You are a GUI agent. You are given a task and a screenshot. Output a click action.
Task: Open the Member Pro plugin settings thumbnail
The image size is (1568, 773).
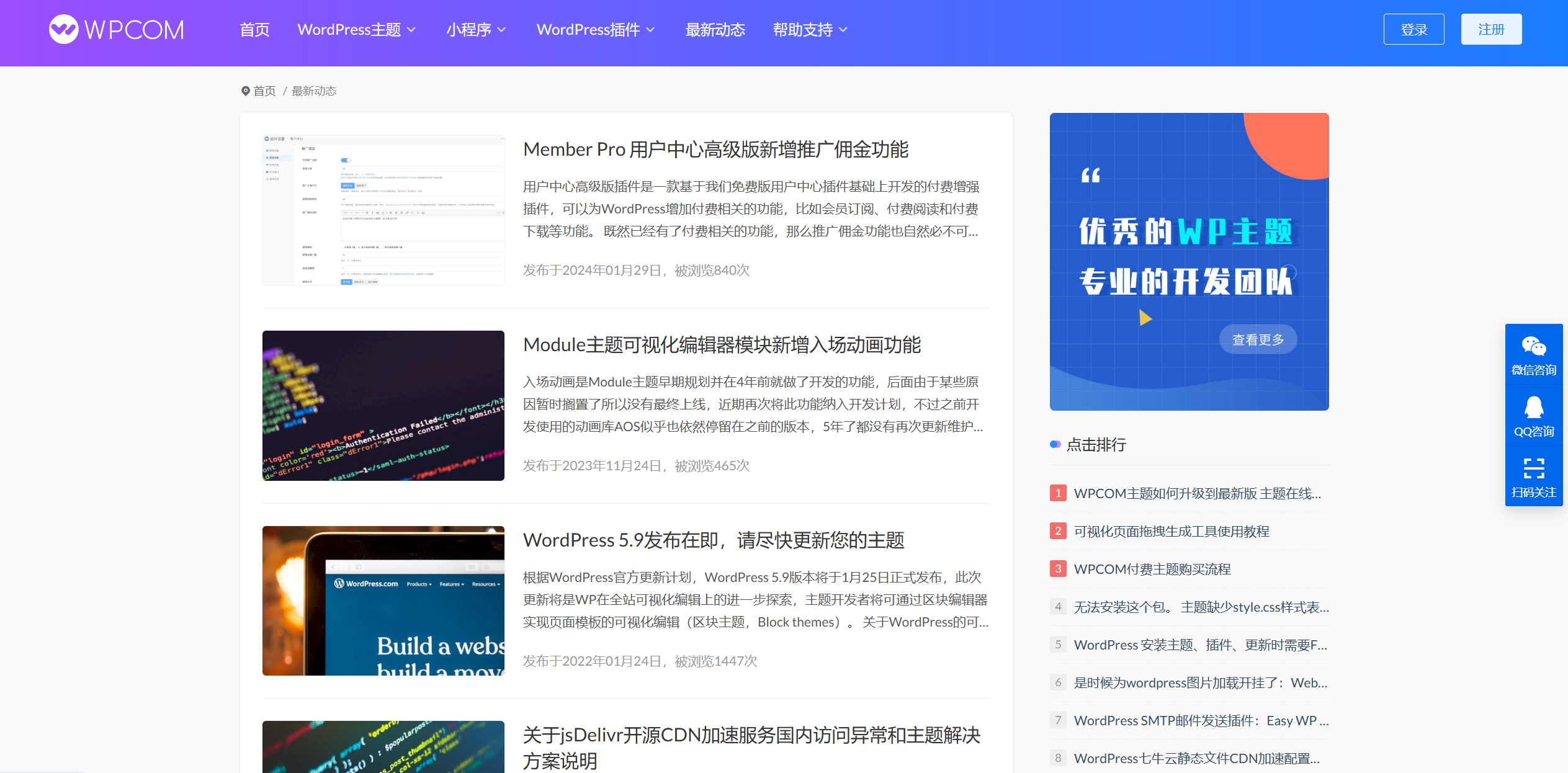(x=383, y=210)
